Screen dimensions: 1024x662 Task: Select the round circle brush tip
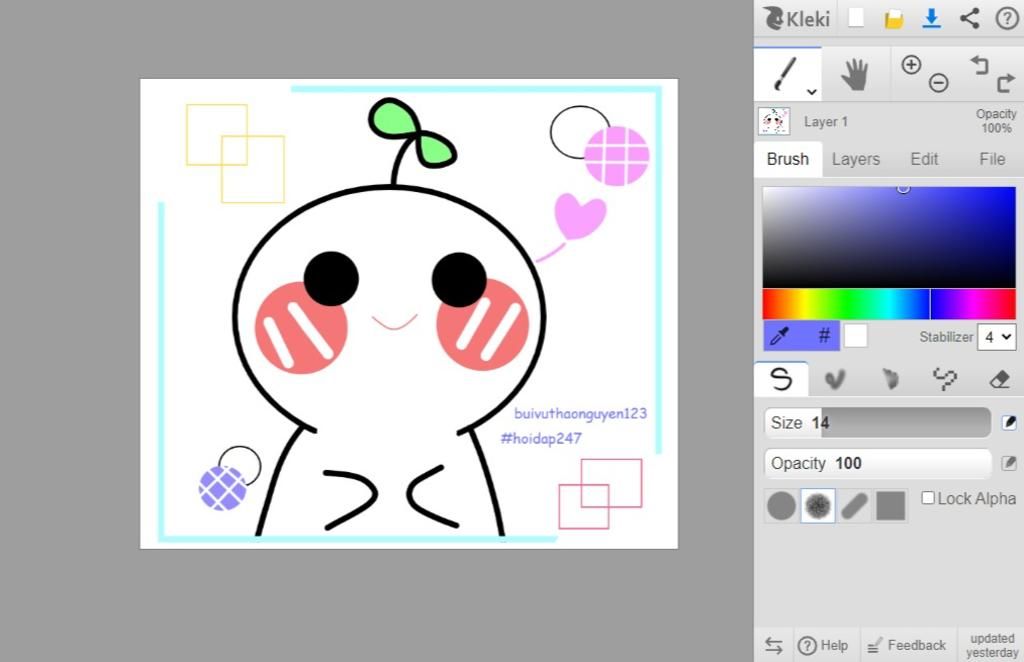[x=782, y=505]
